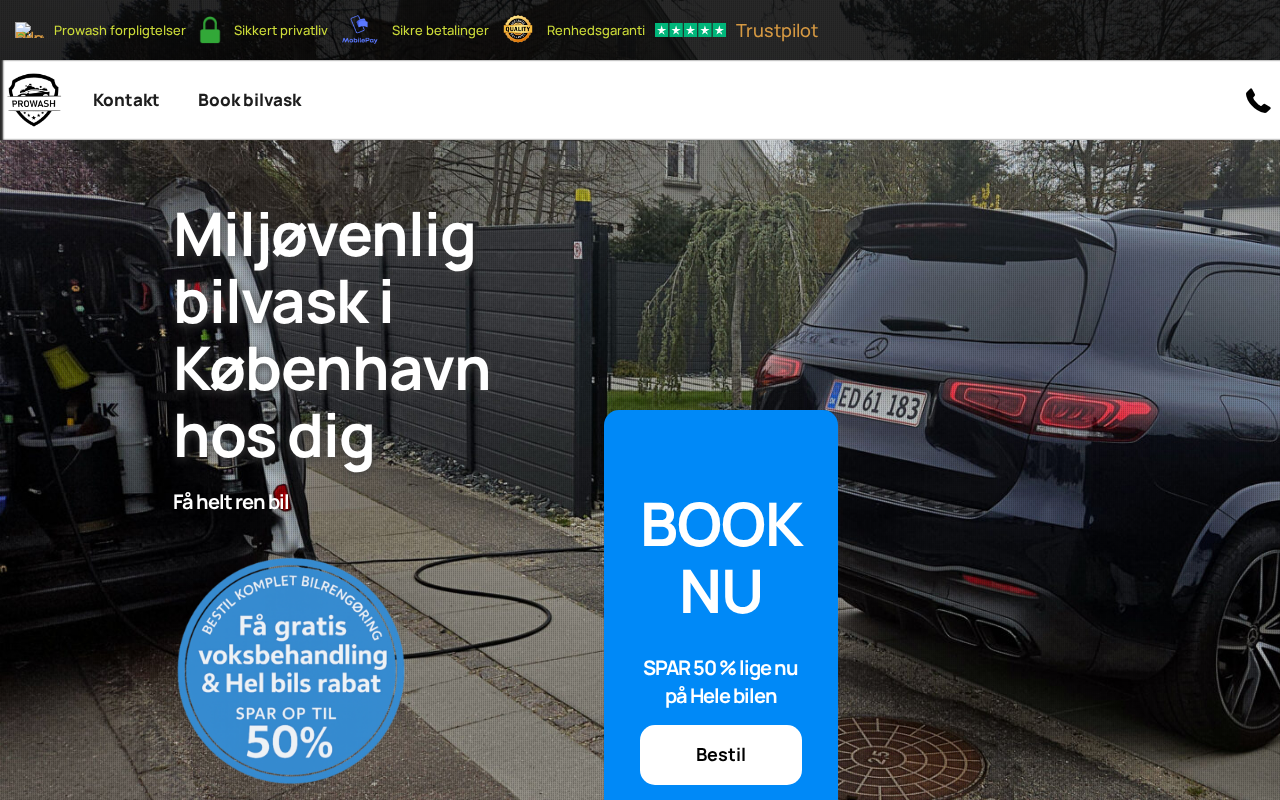Viewport: 1280px width, 800px height.
Task: Open the Book bilvask menu item
Action: (x=249, y=100)
